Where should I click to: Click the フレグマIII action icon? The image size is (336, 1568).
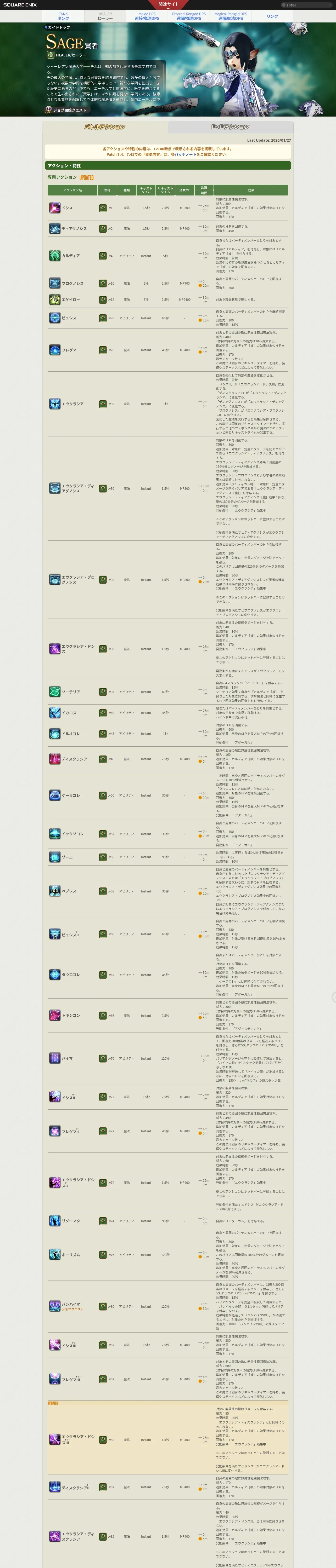[x=55, y=1379]
